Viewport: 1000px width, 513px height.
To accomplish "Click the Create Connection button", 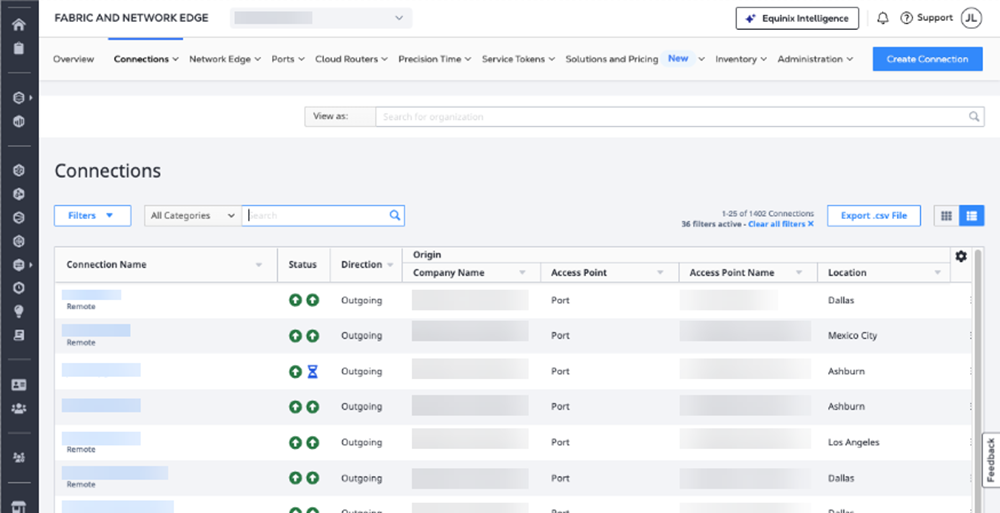I will (x=927, y=59).
